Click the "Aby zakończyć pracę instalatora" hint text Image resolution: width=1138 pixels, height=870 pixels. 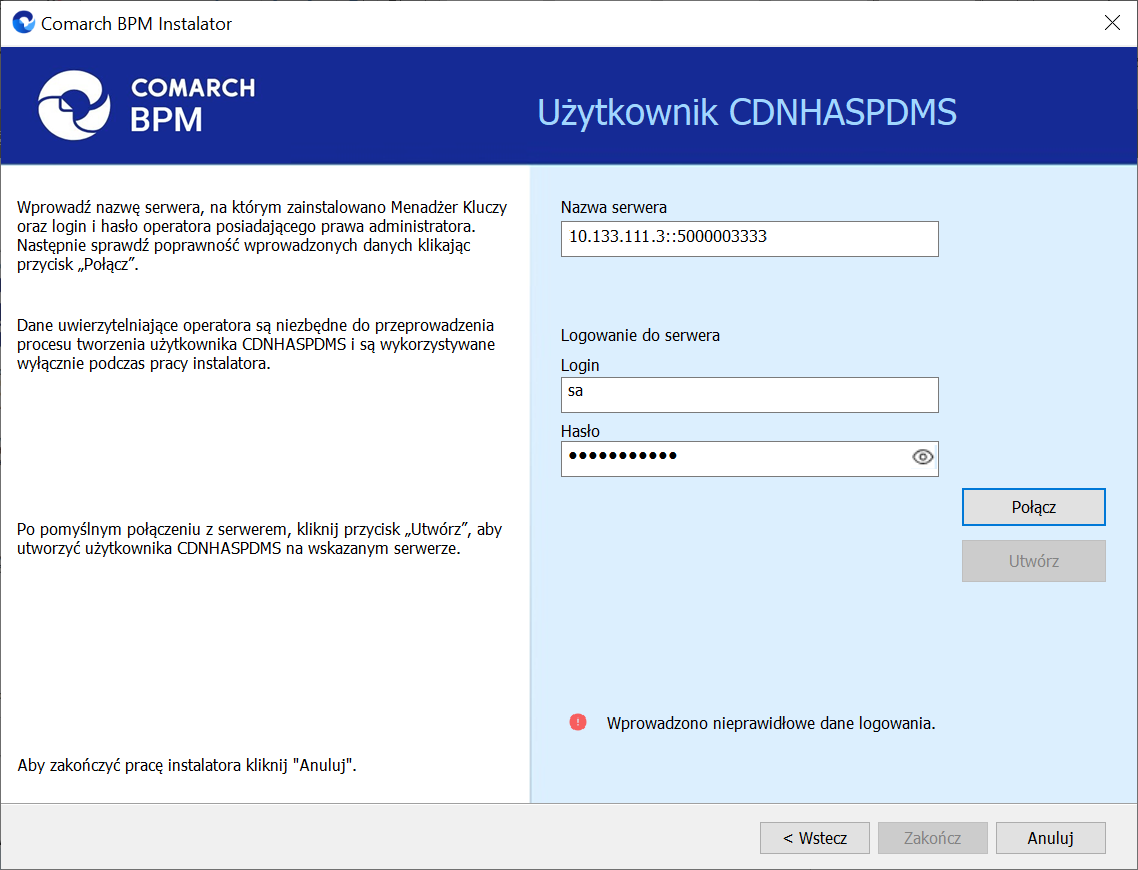[x=187, y=765]
